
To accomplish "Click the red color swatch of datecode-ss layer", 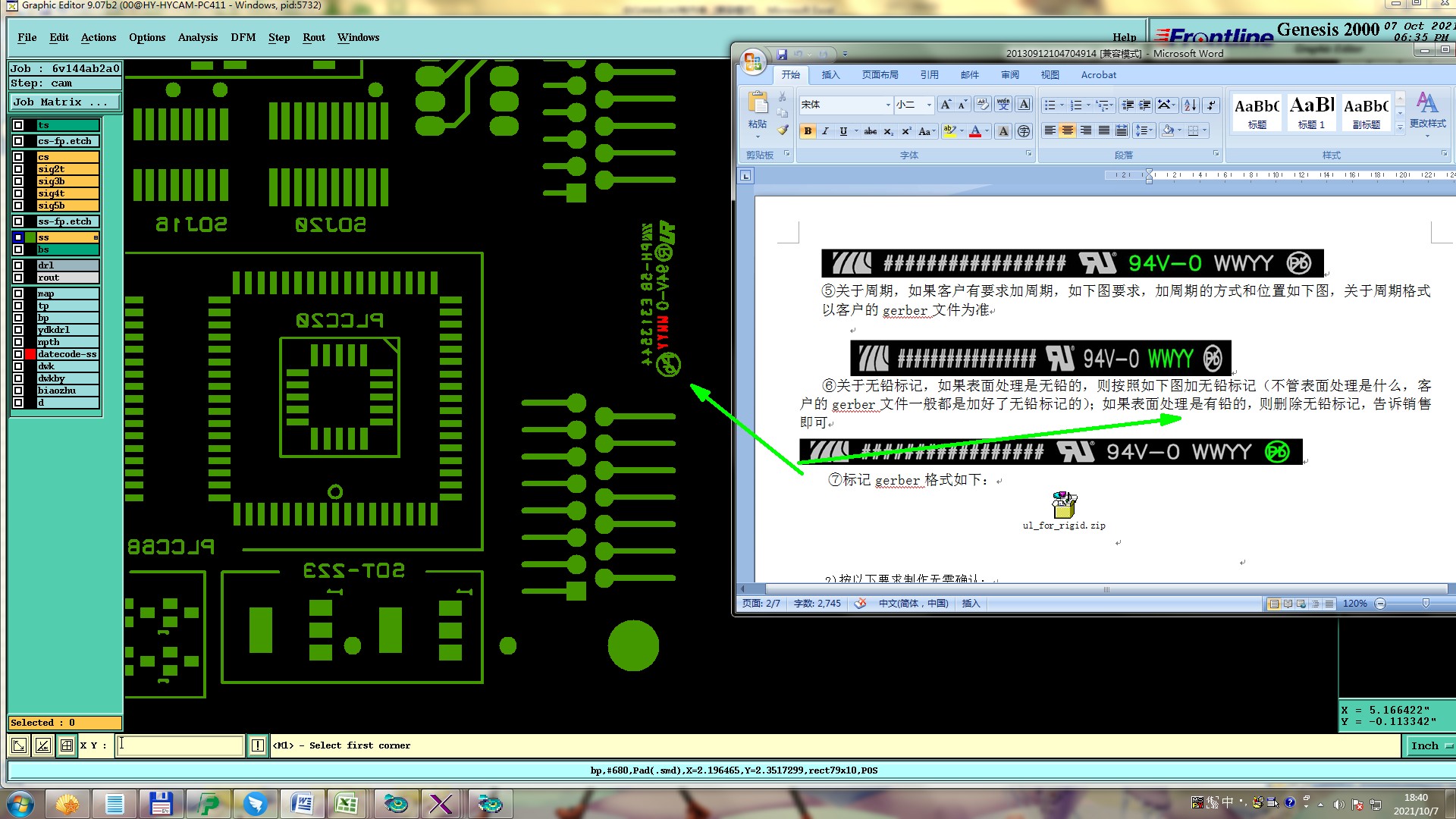I will 30,354.
